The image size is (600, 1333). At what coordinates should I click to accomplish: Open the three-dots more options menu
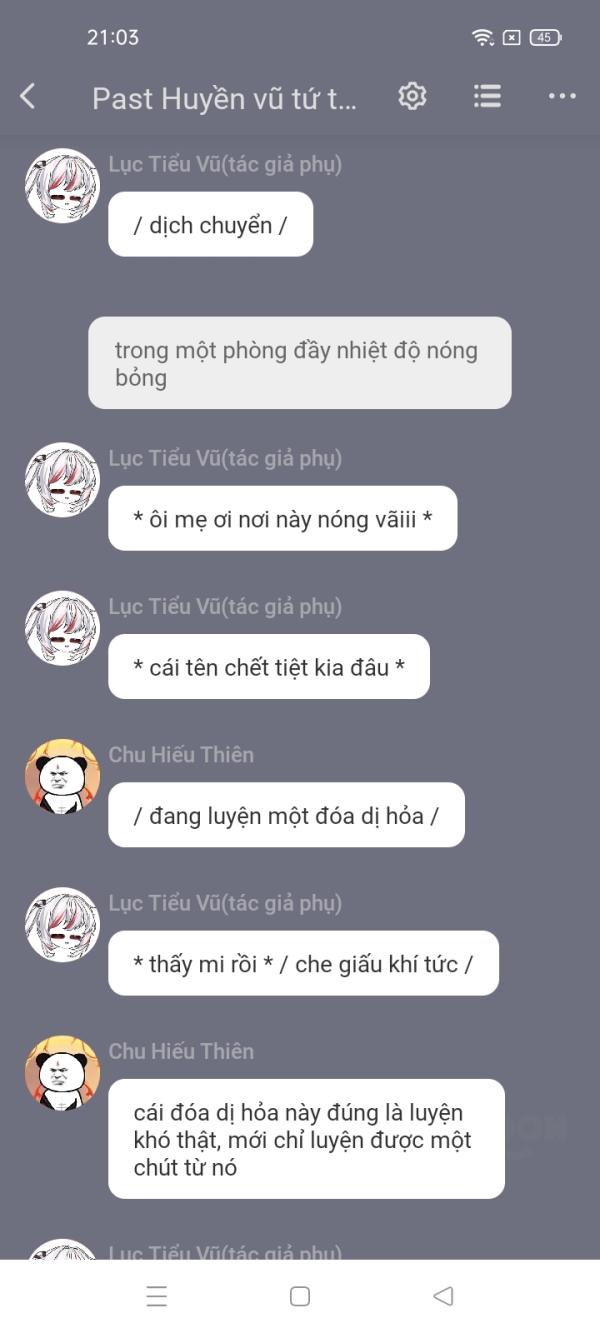(x=562, y=97)
